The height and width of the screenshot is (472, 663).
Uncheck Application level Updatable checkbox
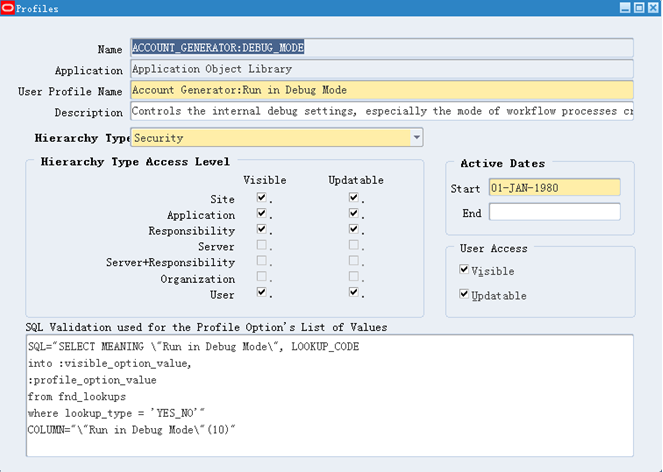click(353, 214)
